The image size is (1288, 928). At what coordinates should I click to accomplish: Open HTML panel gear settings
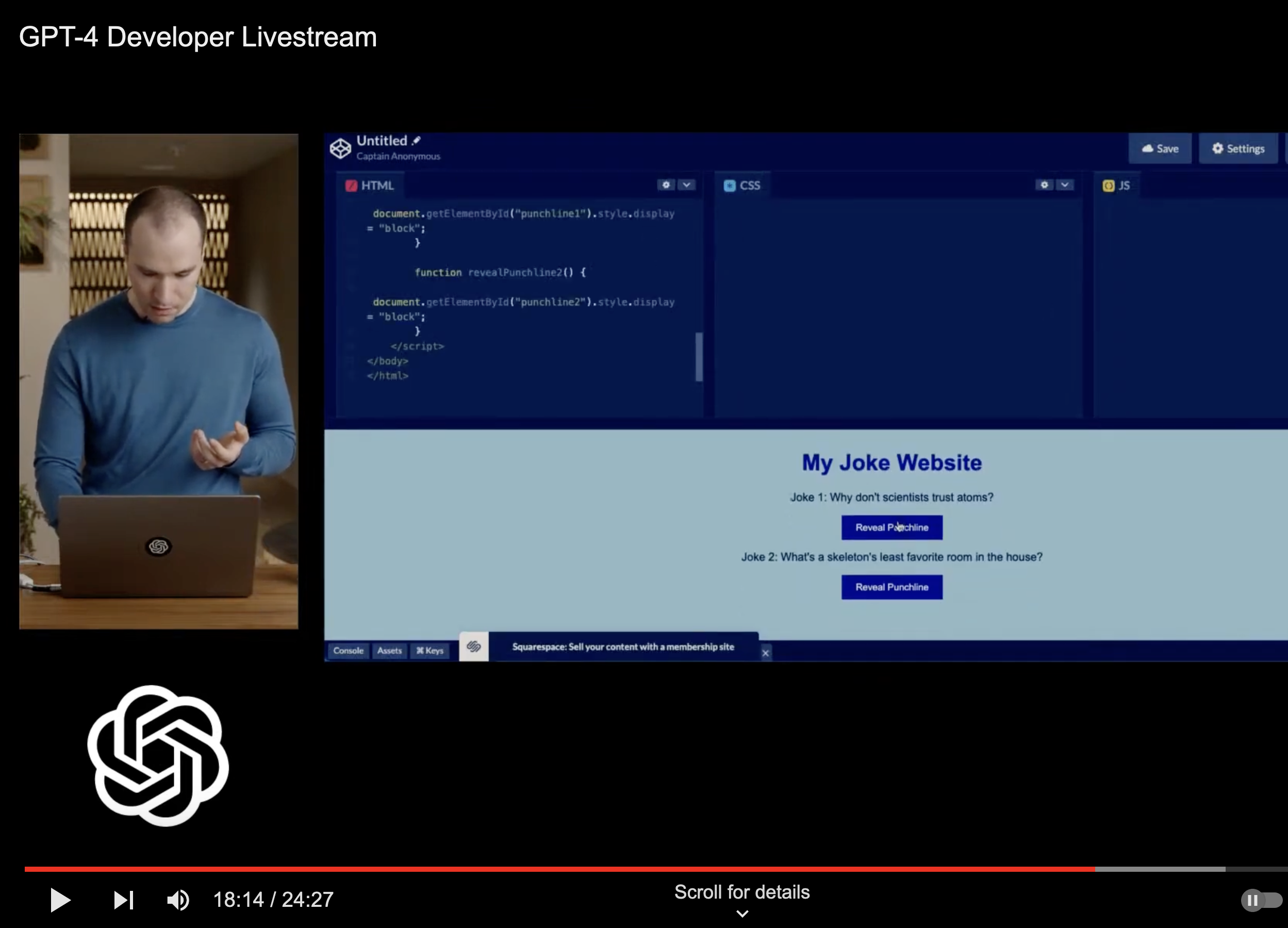tap(666, 185)
